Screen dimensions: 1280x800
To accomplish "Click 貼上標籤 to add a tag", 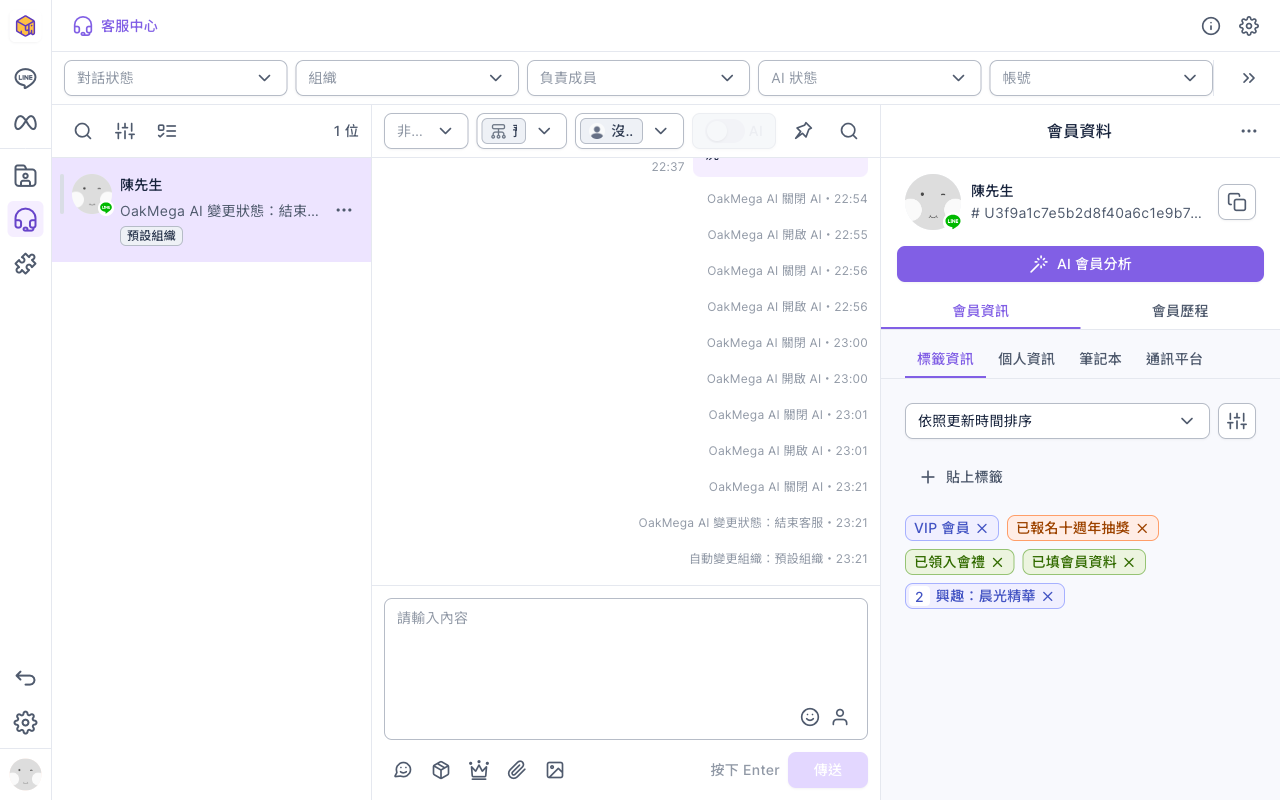I will point(960,477).
